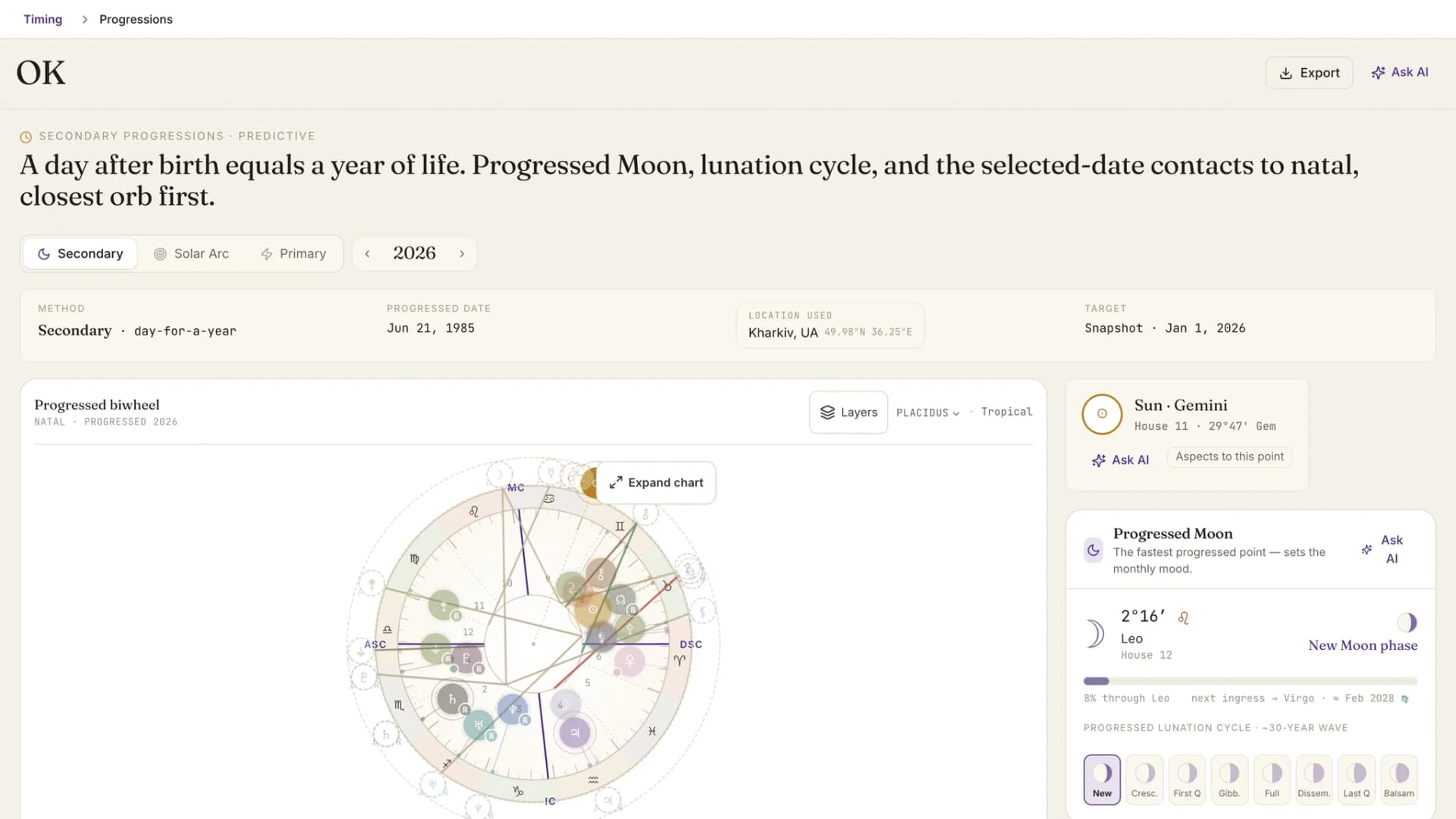1456x819 pixels.
Task: Open the Kharkiv, UA location selector
Action: pyautogui.click(x=830, y=325)
